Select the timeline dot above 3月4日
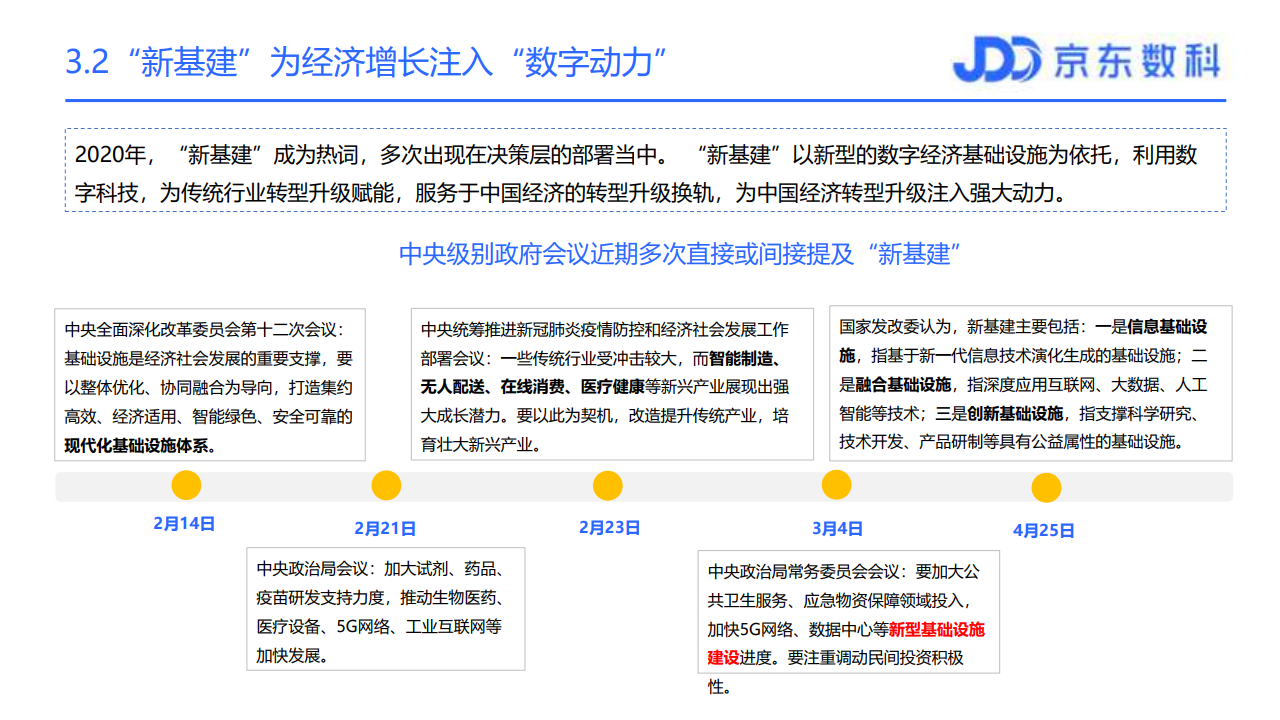The image size is (1280, 720). (x=836, y=485)
